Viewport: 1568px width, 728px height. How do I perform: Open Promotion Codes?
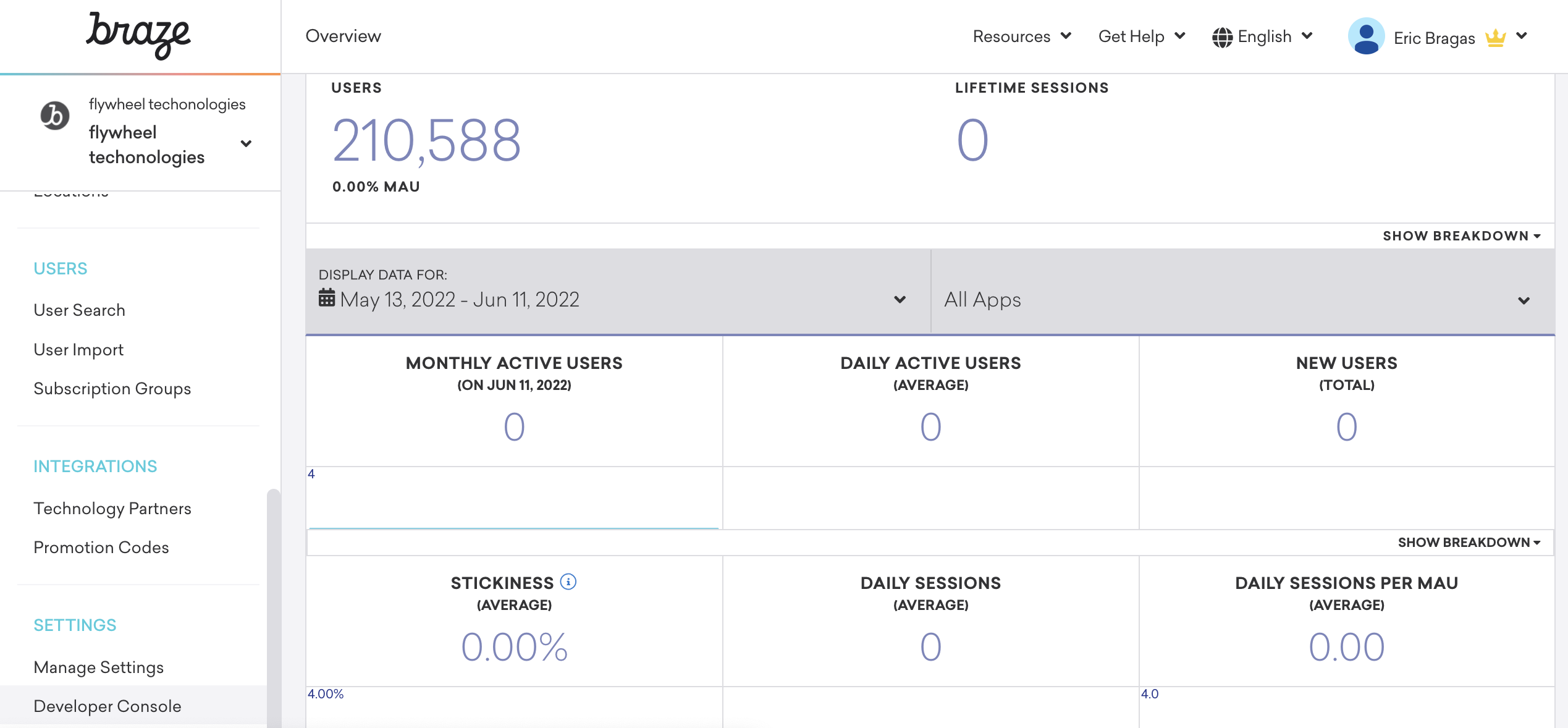(x=101, y=548)
